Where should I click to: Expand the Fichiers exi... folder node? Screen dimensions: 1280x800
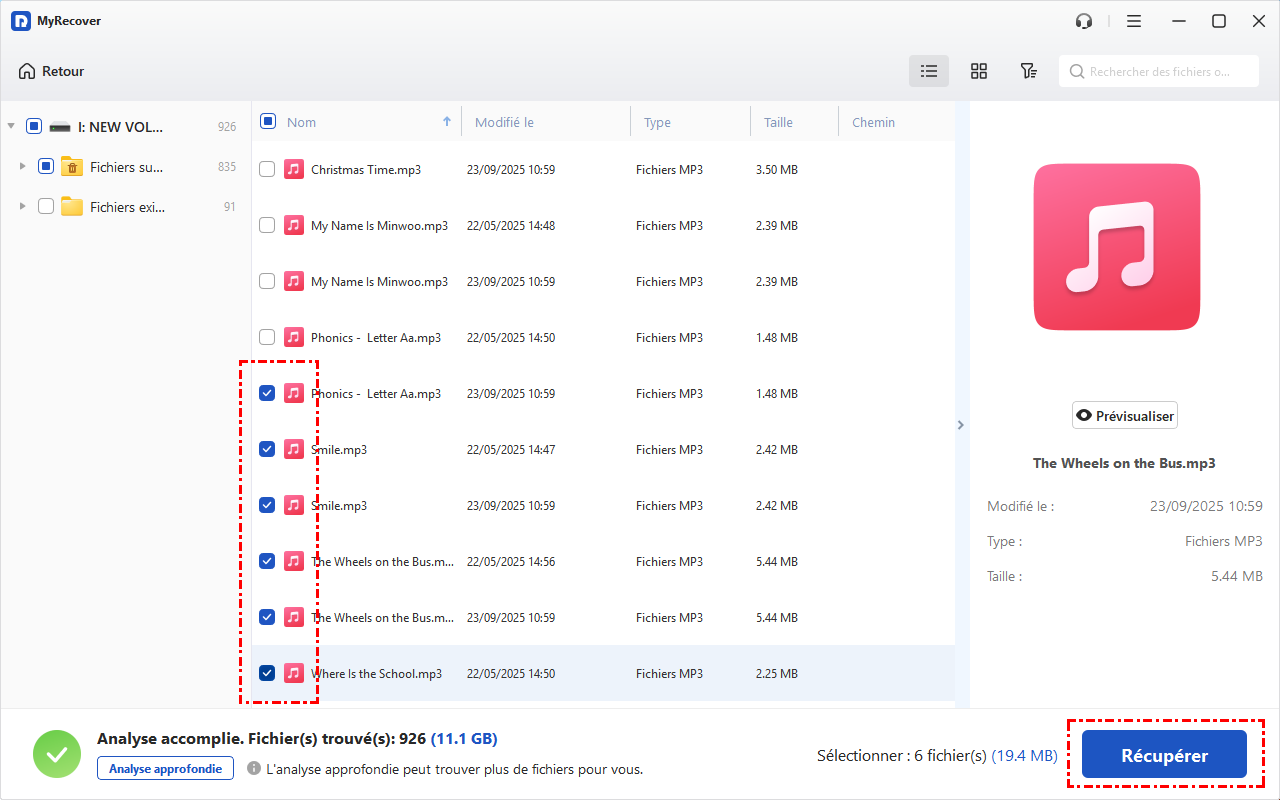[x=22, y=207]
